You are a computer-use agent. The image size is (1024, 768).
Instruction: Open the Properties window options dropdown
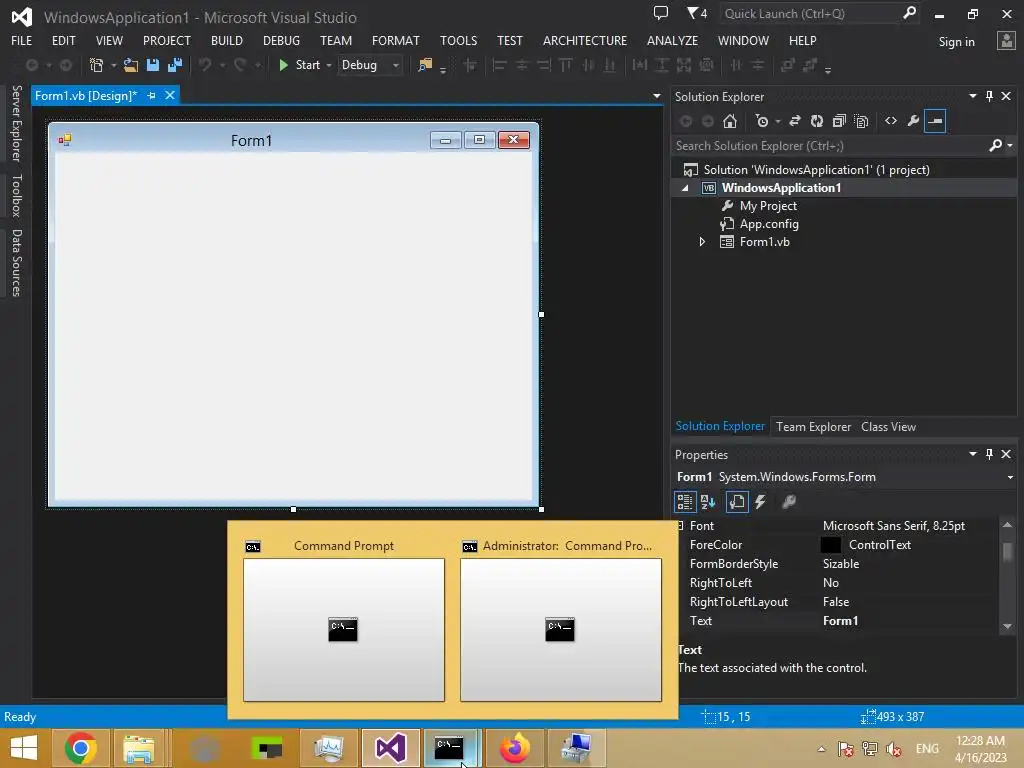[x=972, y=454]
